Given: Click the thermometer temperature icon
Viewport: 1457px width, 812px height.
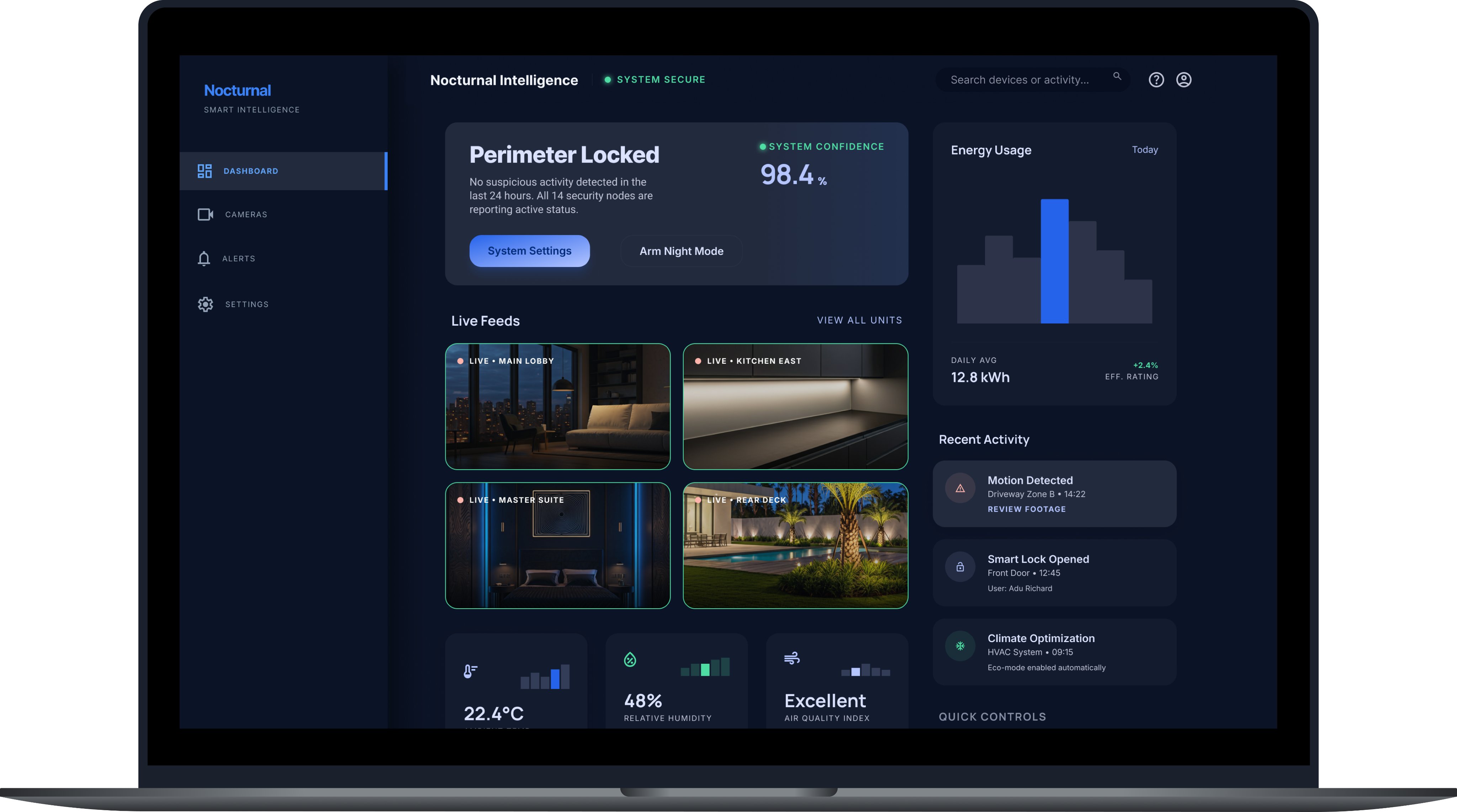Looking at the screenshot, I should [470, 671].
